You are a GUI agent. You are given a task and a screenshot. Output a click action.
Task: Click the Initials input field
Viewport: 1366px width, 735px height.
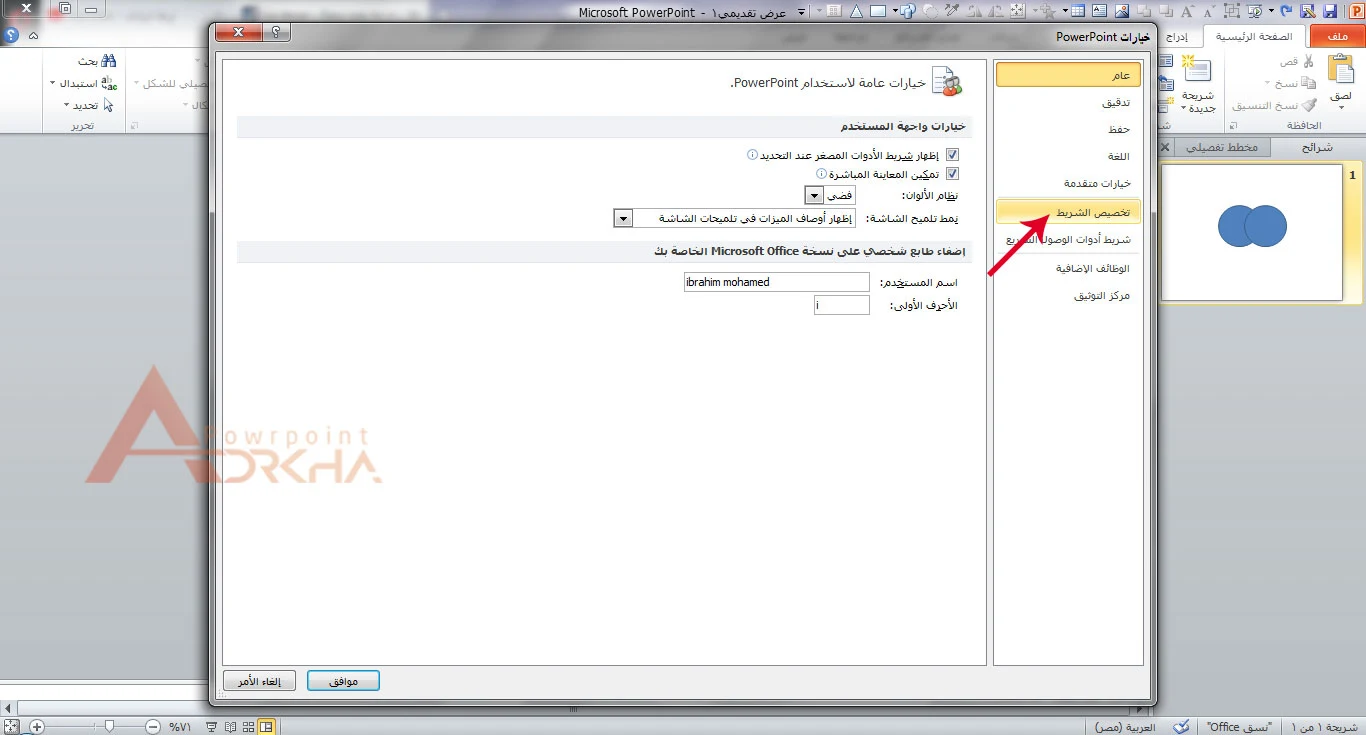coord(842,305)
